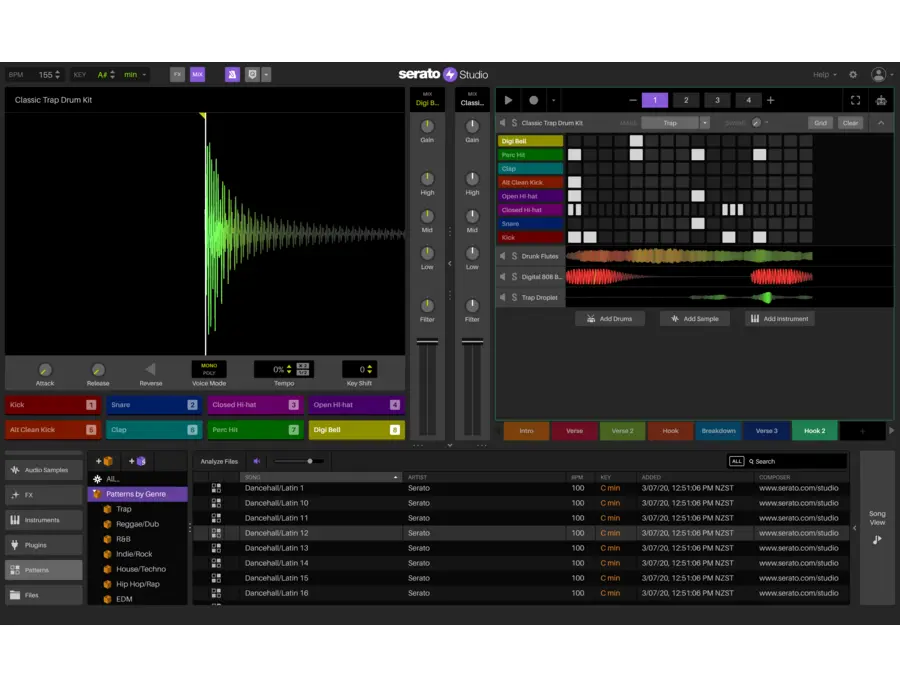This screenshot has height=687, width=900.
Task: Click Add Sample button
Action: coord(695,319)
